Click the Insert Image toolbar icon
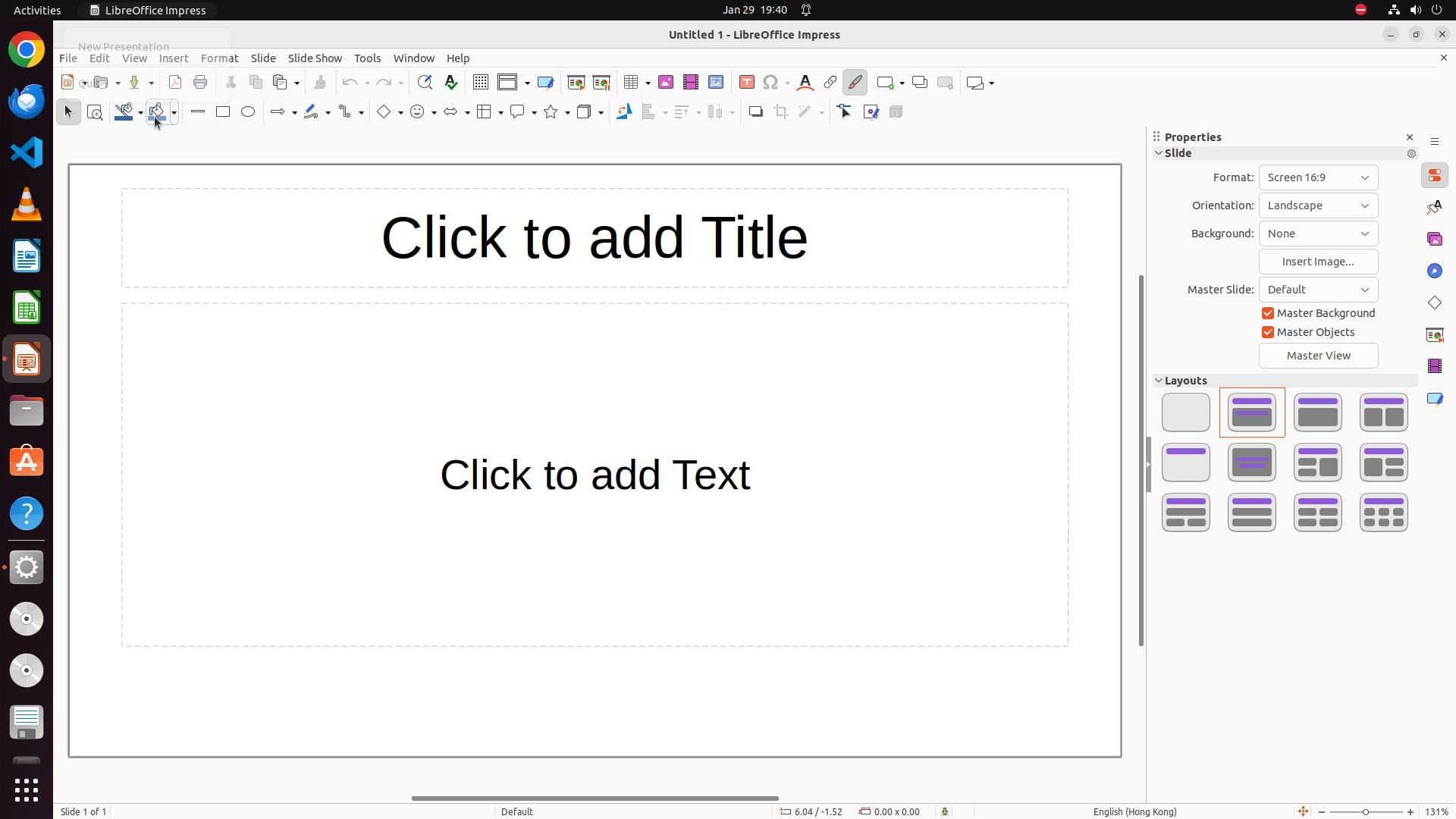The height and width of the screenshot is (819, 1456). (666, 83)
